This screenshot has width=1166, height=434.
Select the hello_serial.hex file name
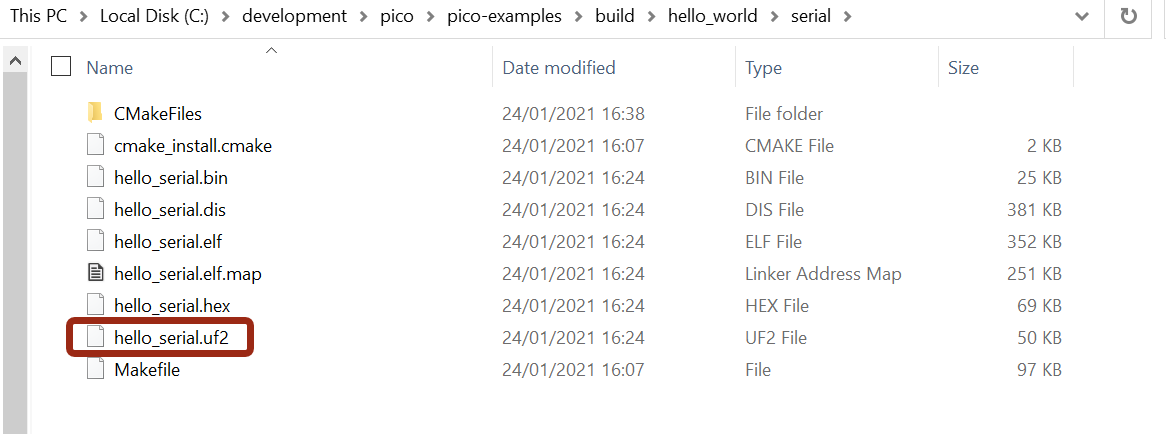(173, 305)
